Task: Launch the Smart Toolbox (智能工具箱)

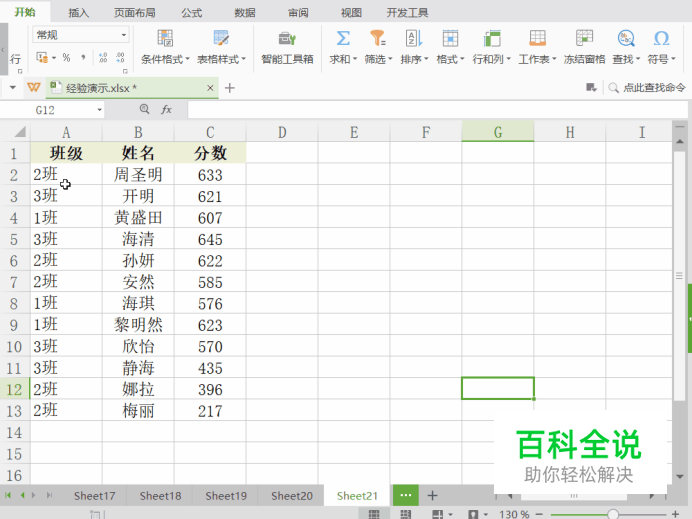Action: point(287,48)
